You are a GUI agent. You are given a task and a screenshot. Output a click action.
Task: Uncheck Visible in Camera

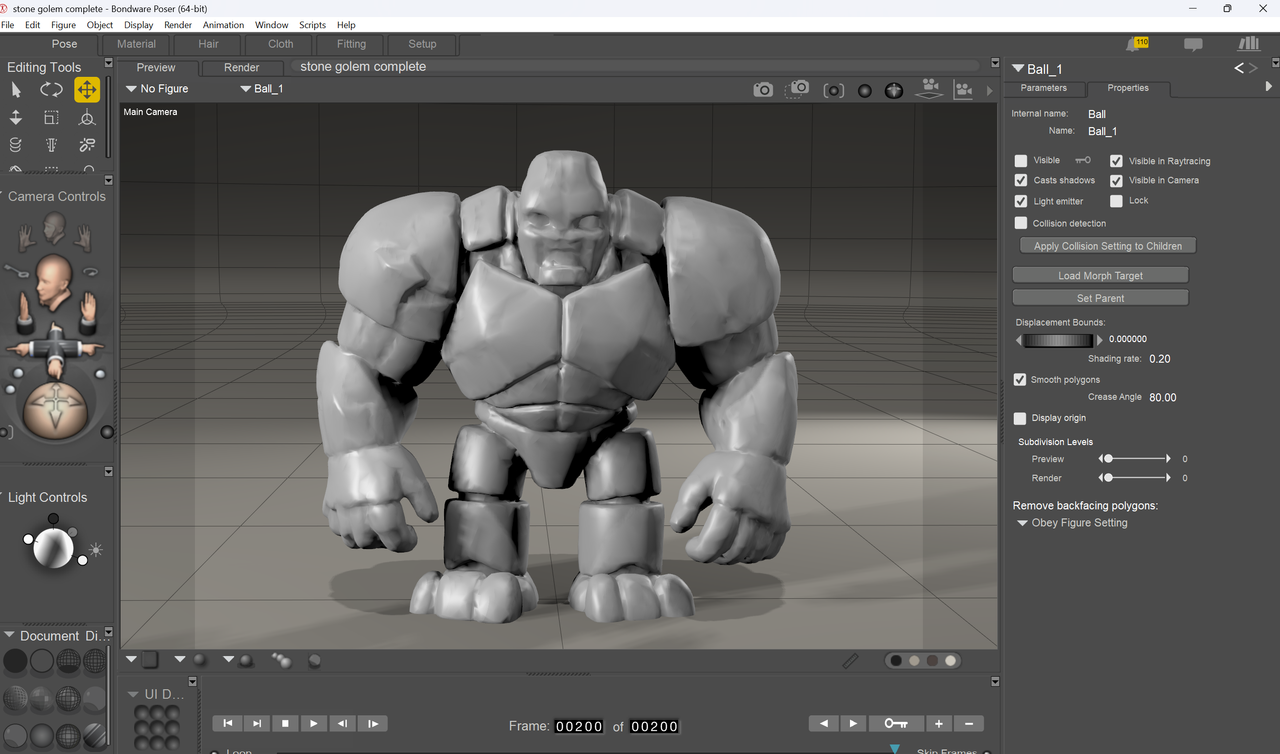pos(1116,180)
